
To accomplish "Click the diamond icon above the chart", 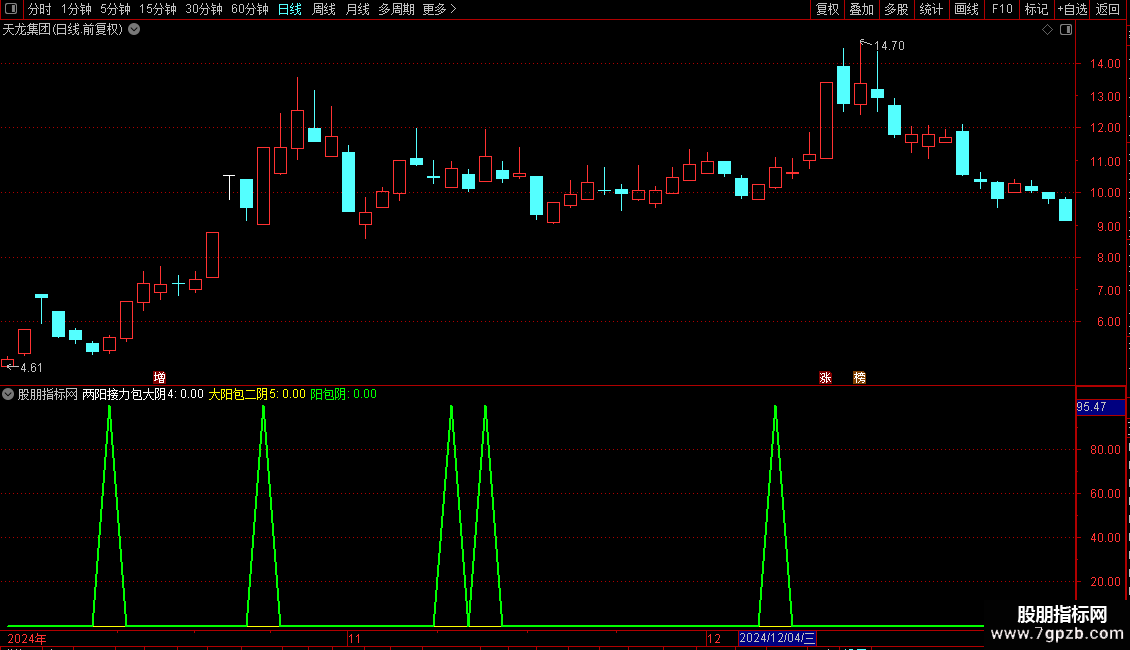I will [x=1048, y=30].
